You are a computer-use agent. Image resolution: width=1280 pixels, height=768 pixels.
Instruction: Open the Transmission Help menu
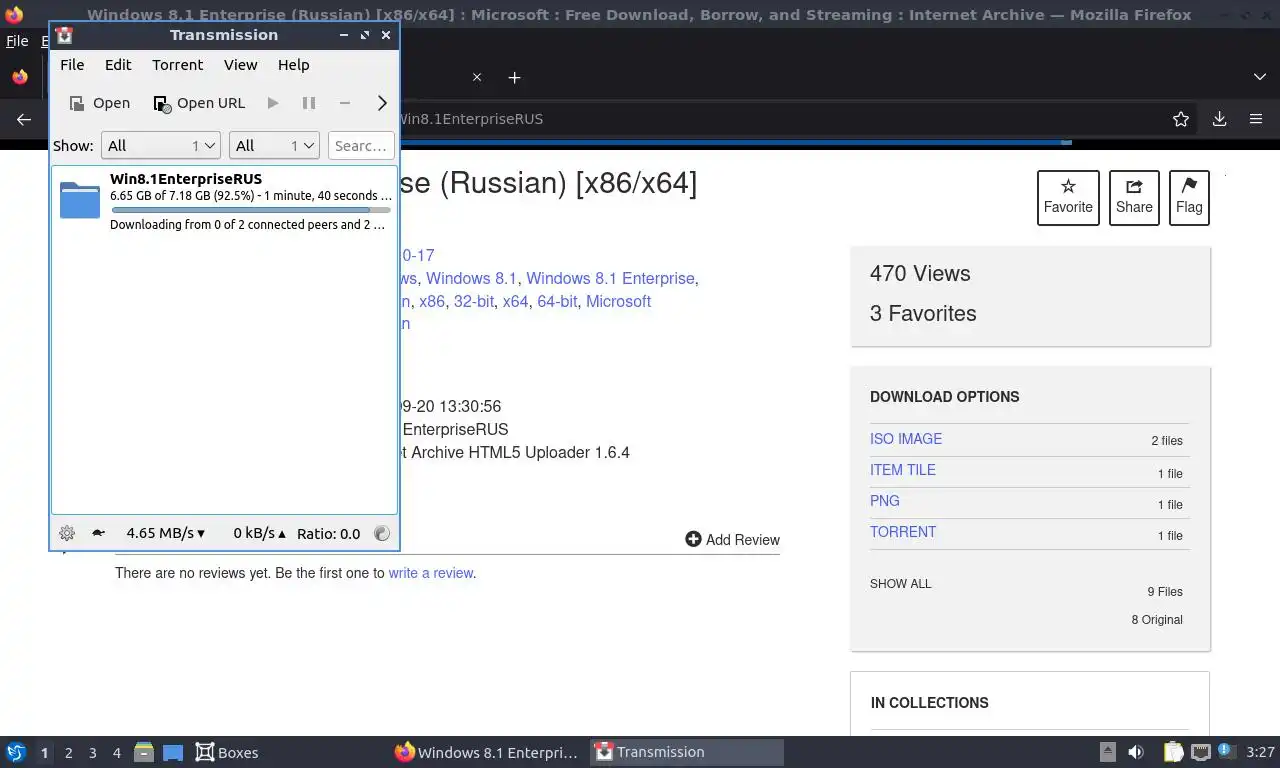293,65
